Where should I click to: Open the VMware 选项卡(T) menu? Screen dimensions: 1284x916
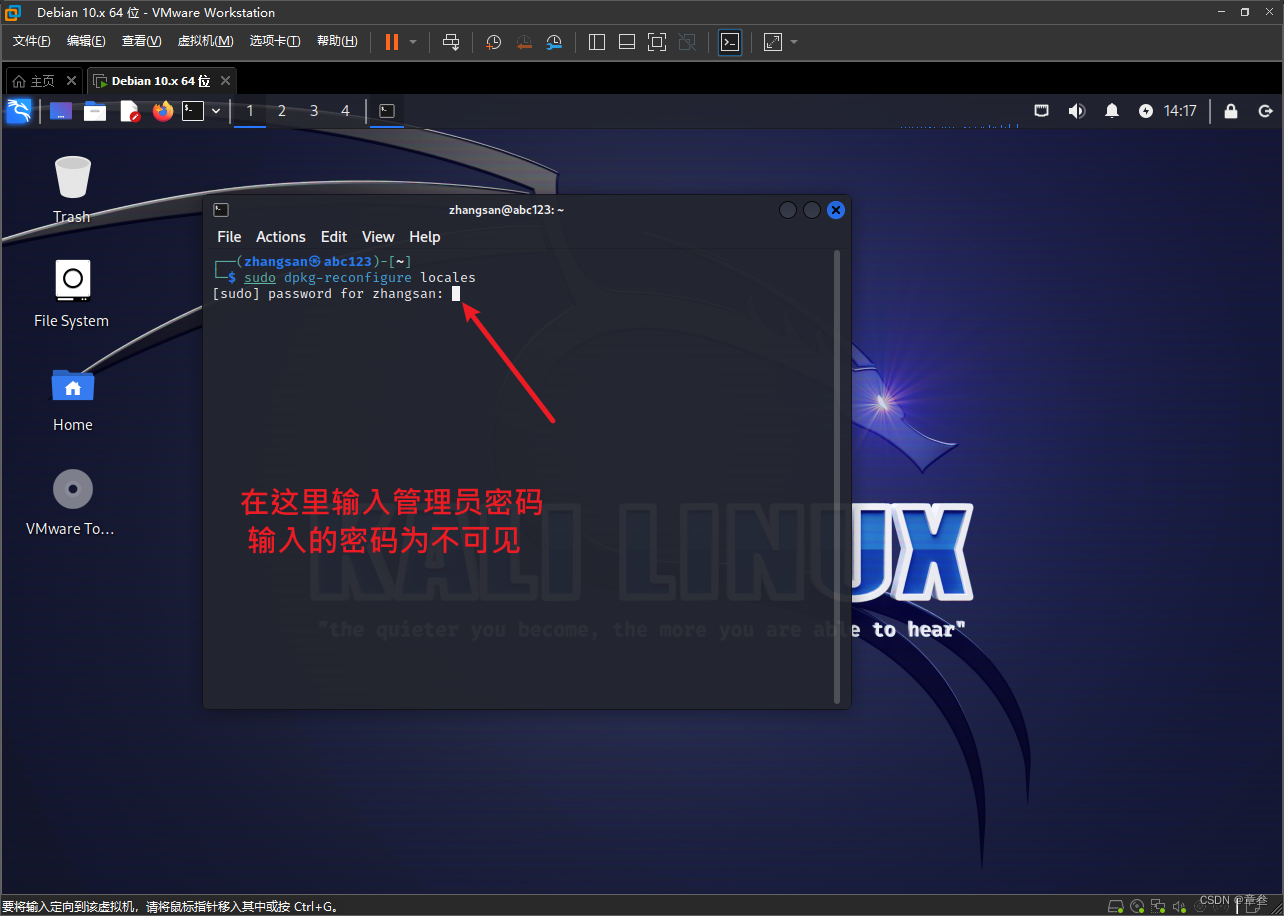click(275, 41)
